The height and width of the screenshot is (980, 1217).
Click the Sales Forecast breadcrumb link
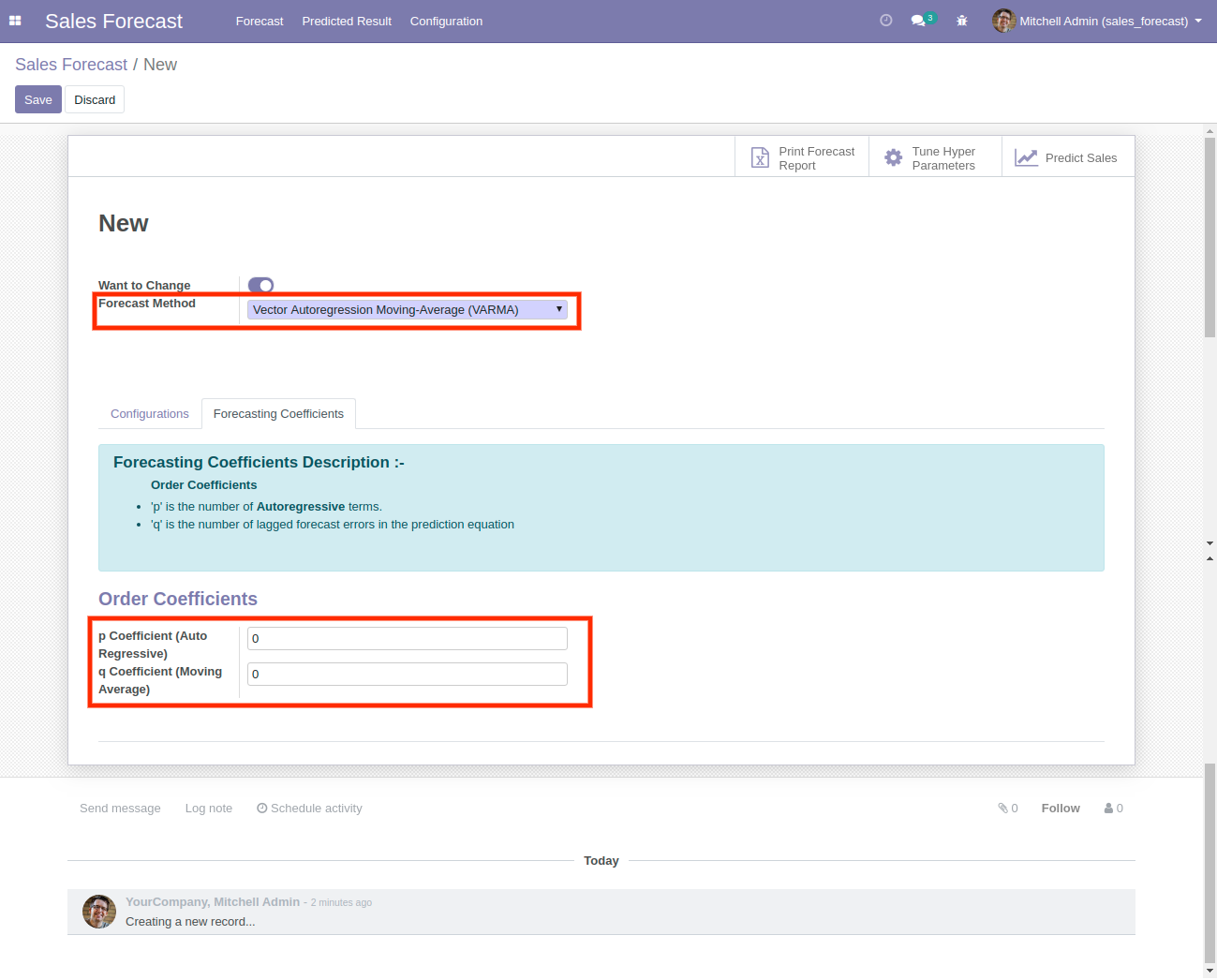[x=71, y=65]
